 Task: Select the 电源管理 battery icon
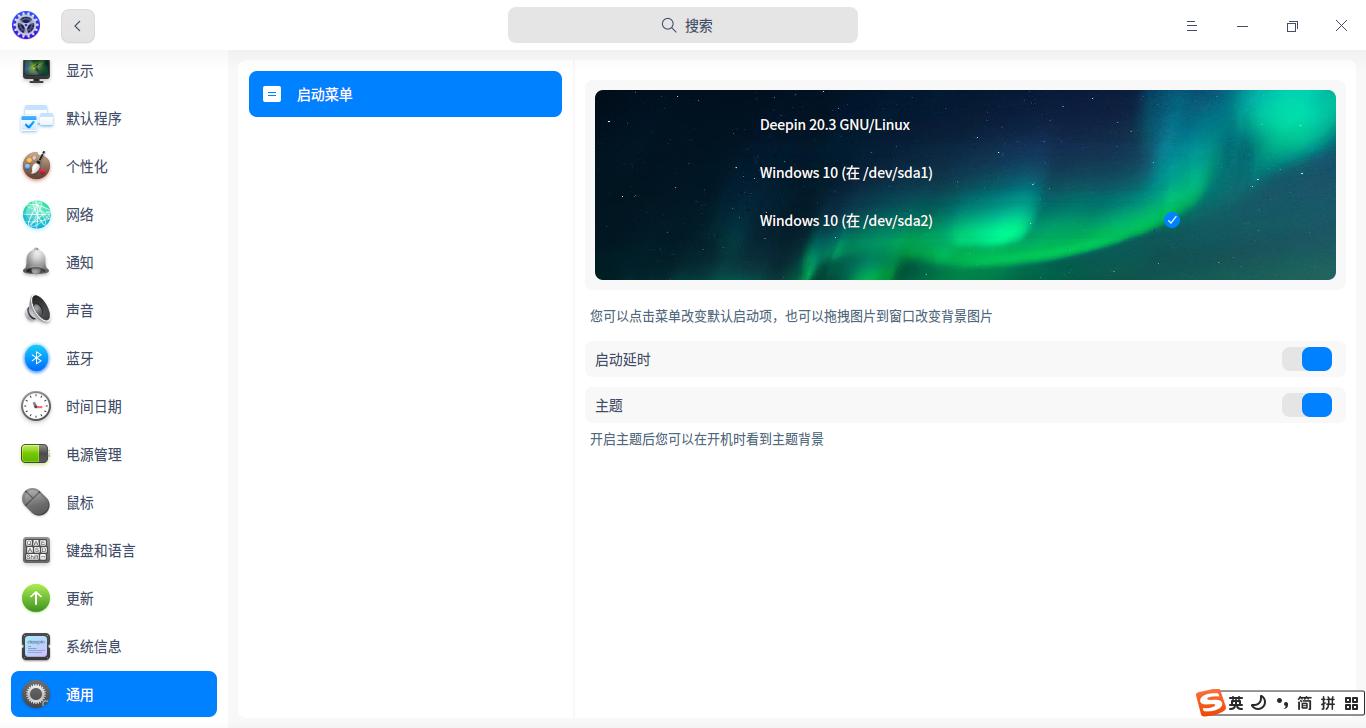pos(36,454)
